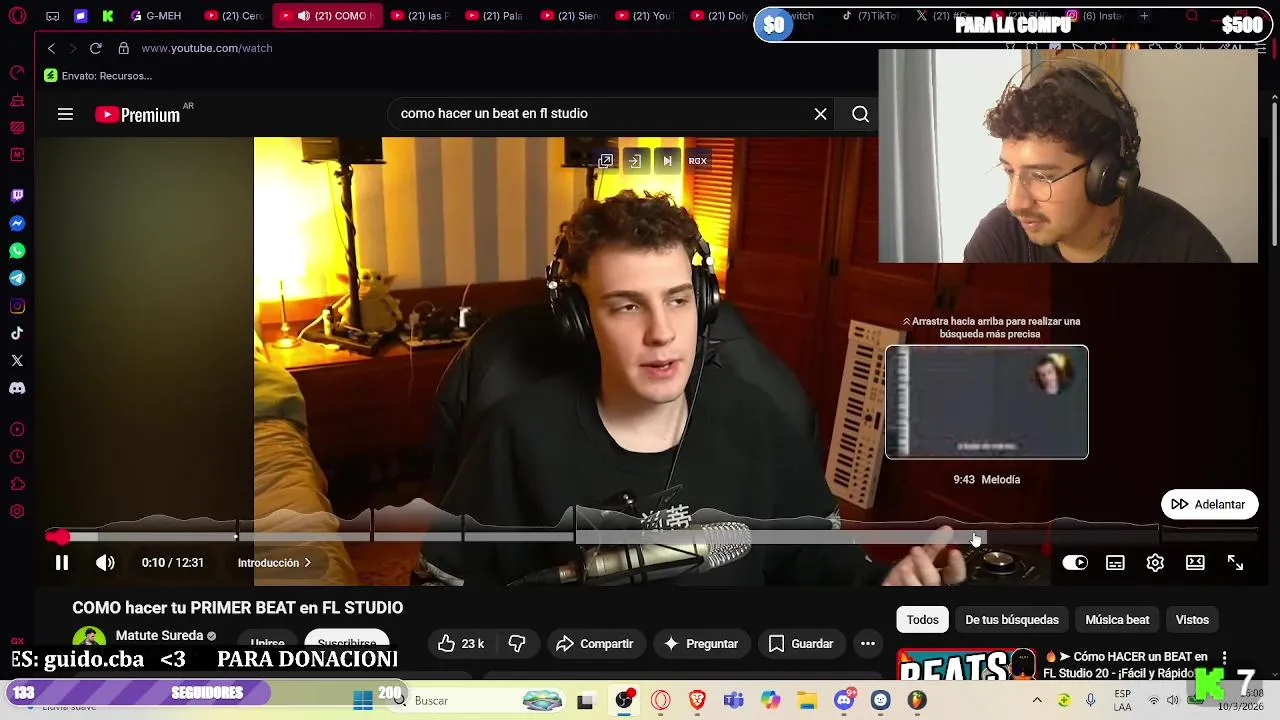Open the Envato: Recursos bookmark
1280x720 pixels.
coord(98,76)
